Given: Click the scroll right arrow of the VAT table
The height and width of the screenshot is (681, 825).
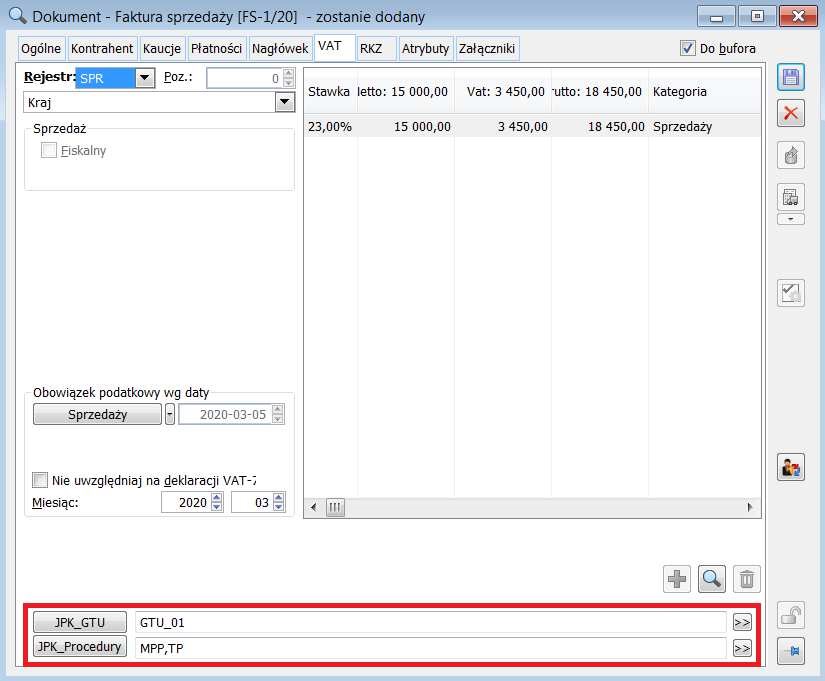Looking at the screenshot, I should 749,508.
